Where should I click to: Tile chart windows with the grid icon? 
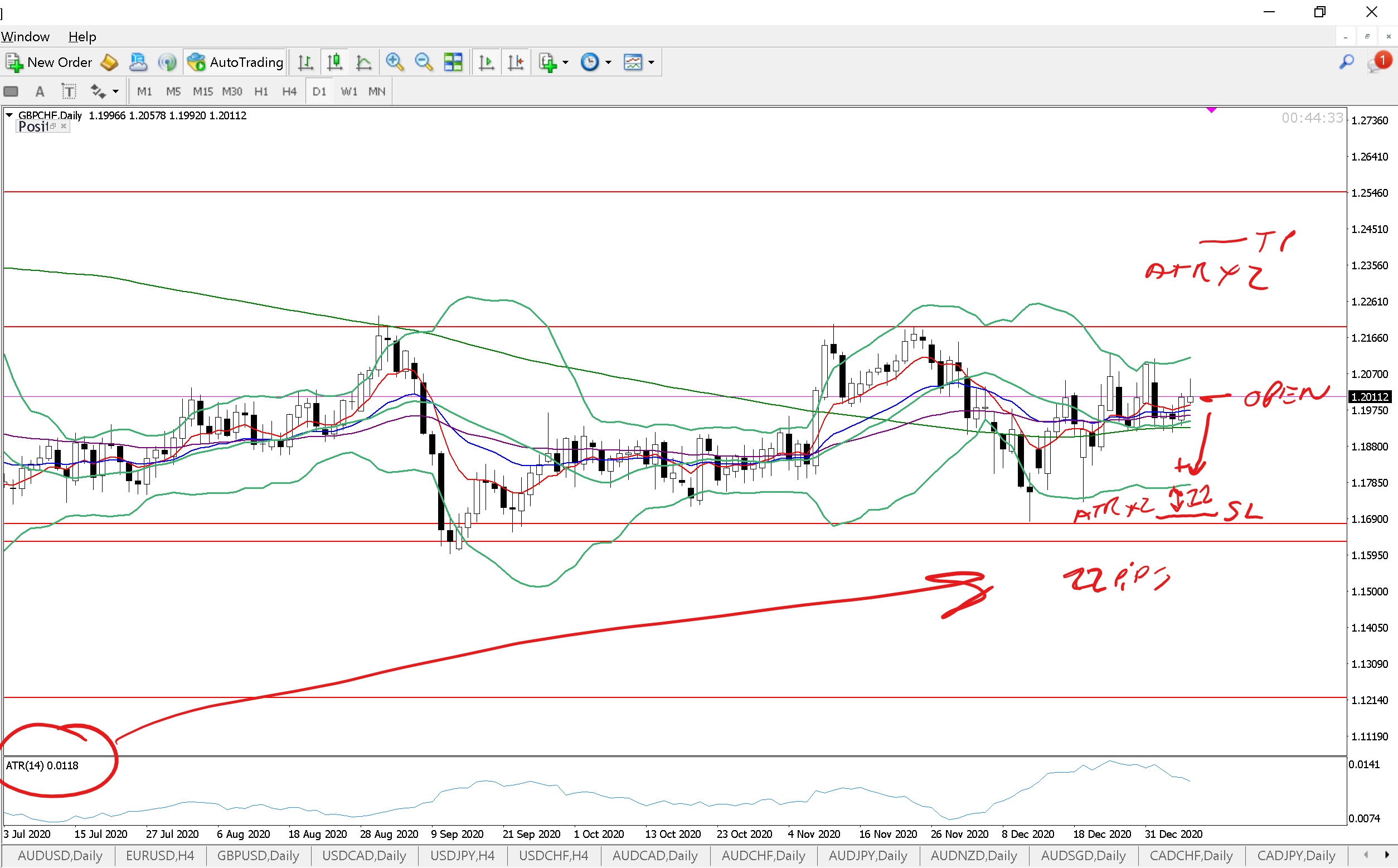(453, 62)
